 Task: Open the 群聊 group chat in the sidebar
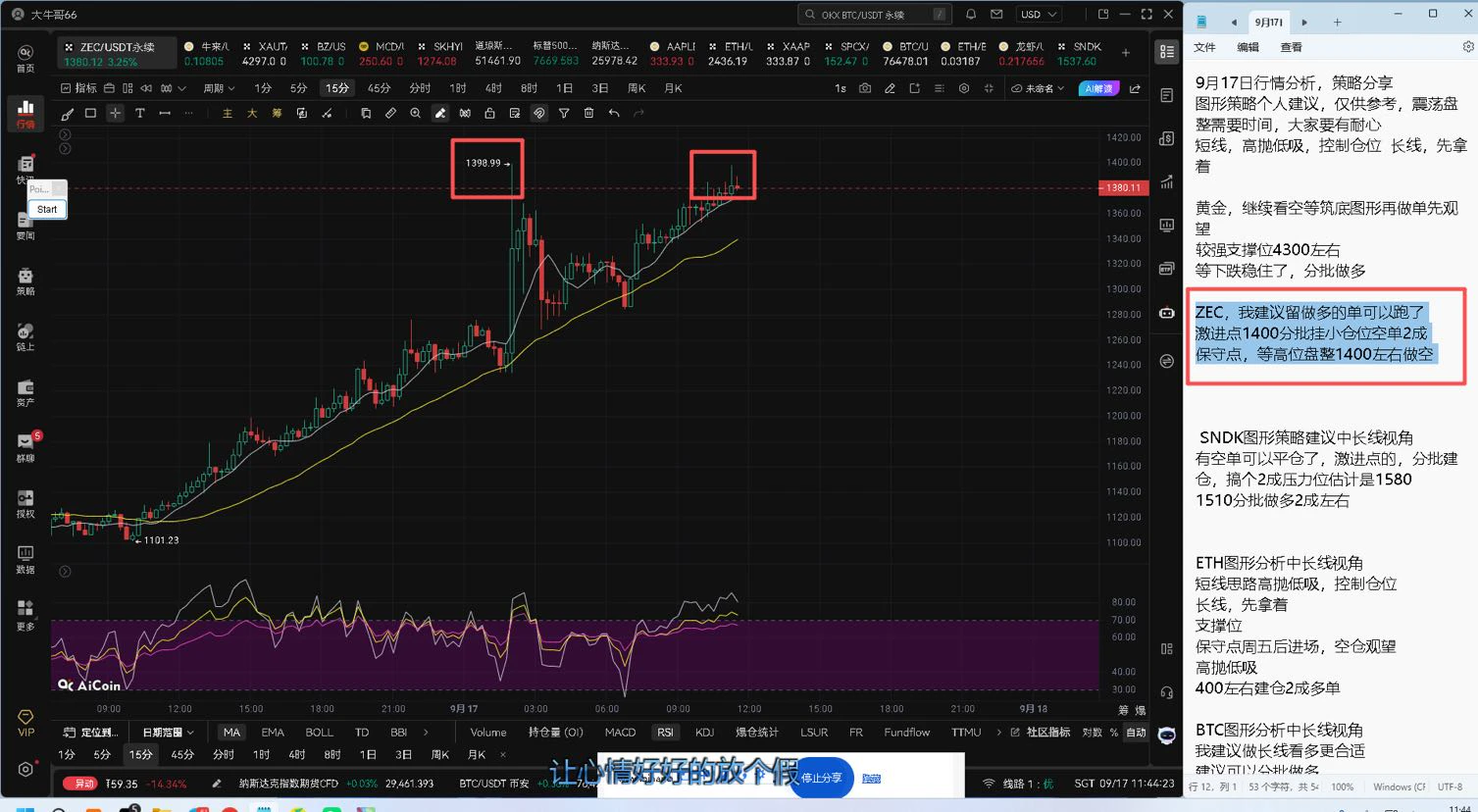pyautogui.click(x=25, y=448)
